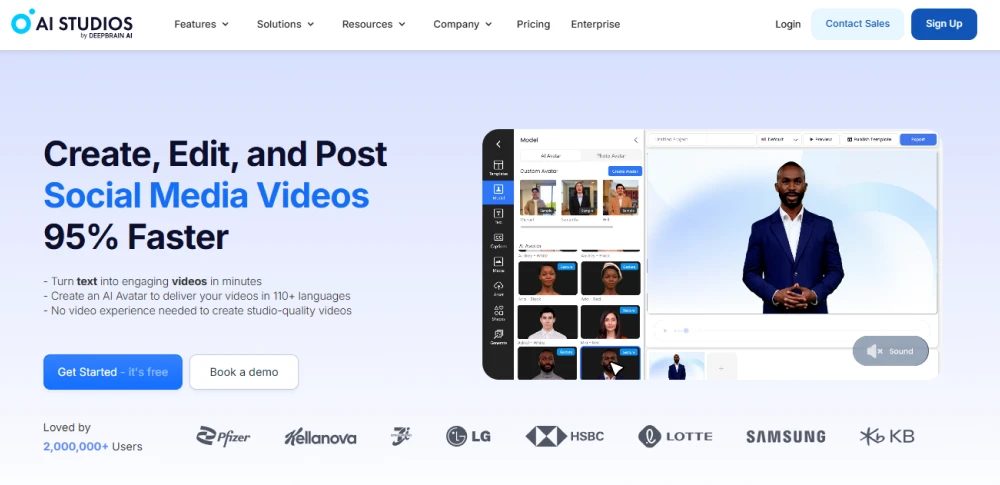The image size is (1000, 485).
Task: Click the Untitled Project name field
Action: pos(701,139)
